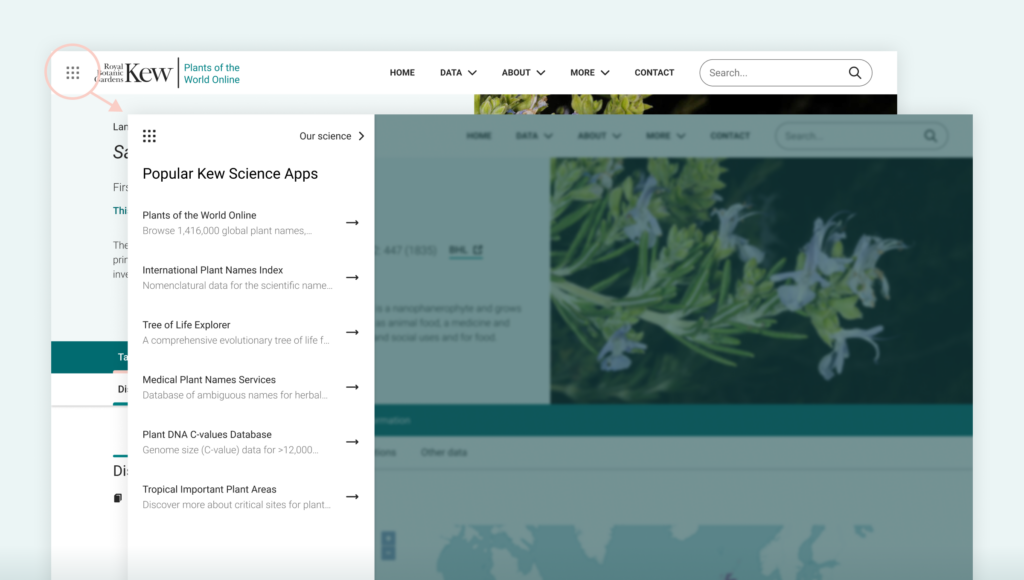Open Plant DNA C-values Database entry
This screenshot has height=580, width=1024.
(251, 442)
